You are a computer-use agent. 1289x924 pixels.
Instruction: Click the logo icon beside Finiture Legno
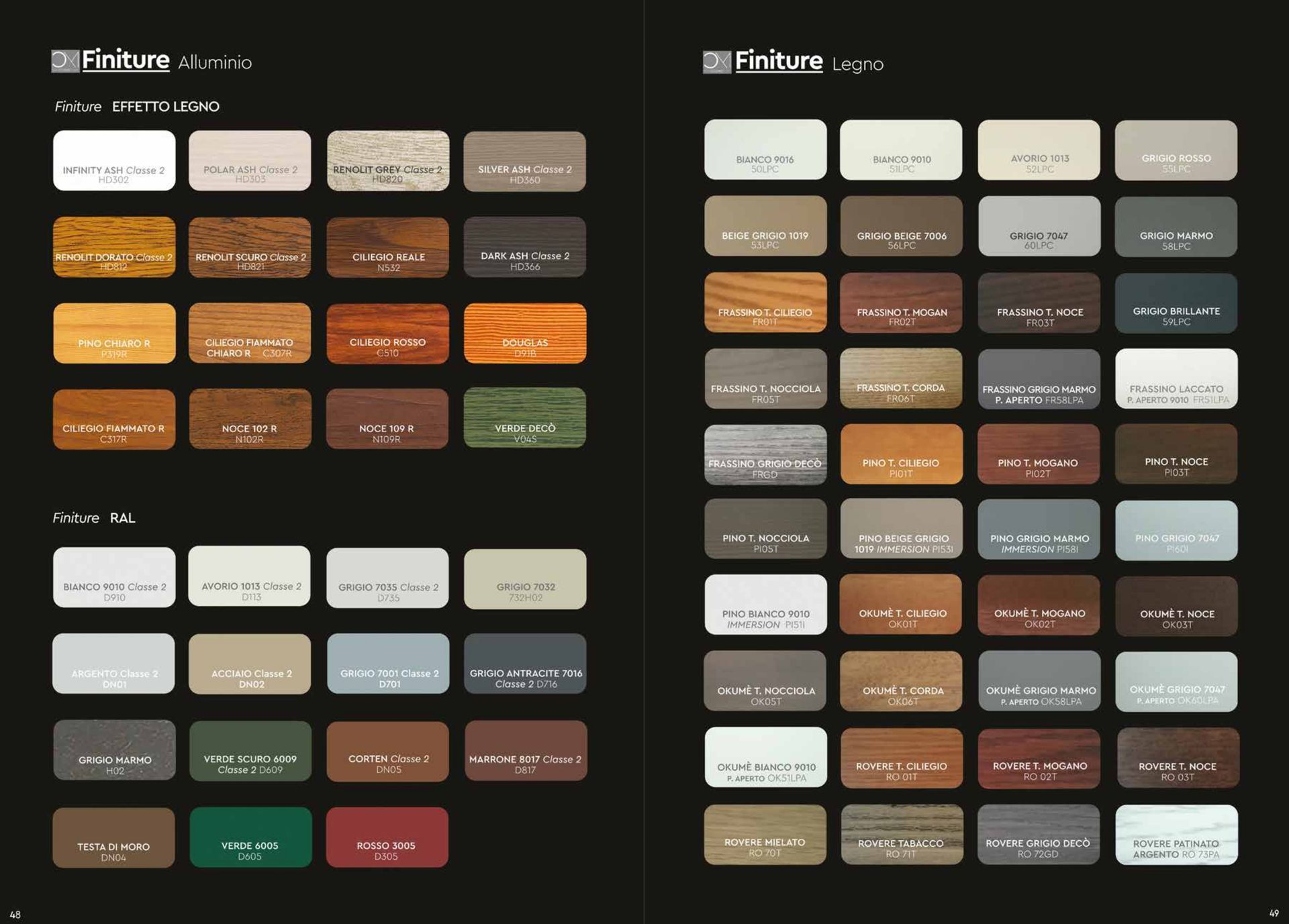pyautogui.click(x=716, y=62)
